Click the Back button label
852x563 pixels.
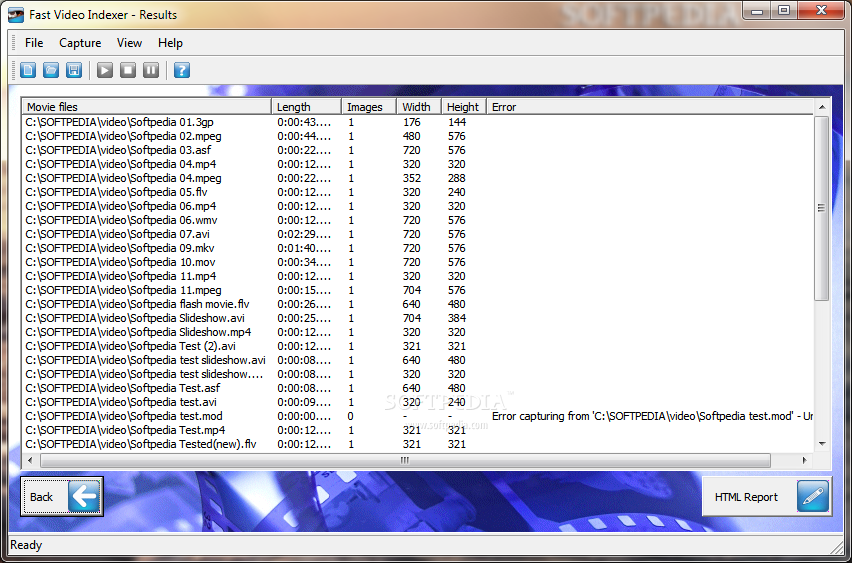click(x=41, y=497)
